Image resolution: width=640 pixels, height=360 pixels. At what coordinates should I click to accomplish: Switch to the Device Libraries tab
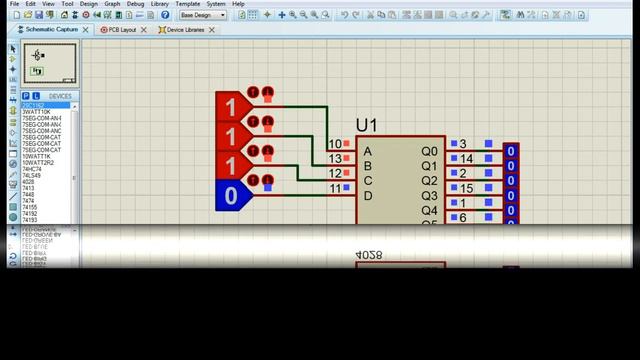182,30
